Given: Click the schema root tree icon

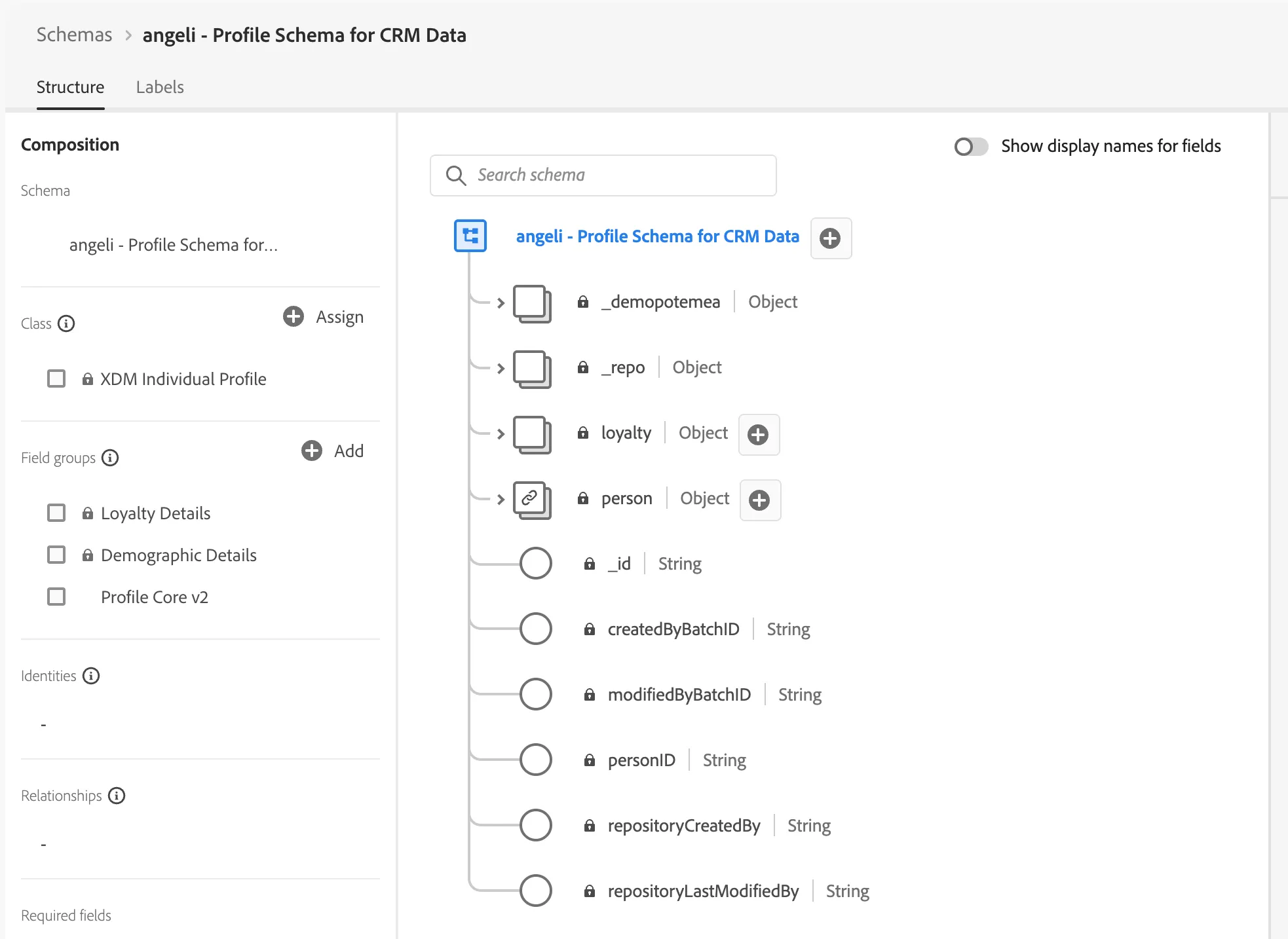Looking at the screenshot, I should click(x=470, y=236).
